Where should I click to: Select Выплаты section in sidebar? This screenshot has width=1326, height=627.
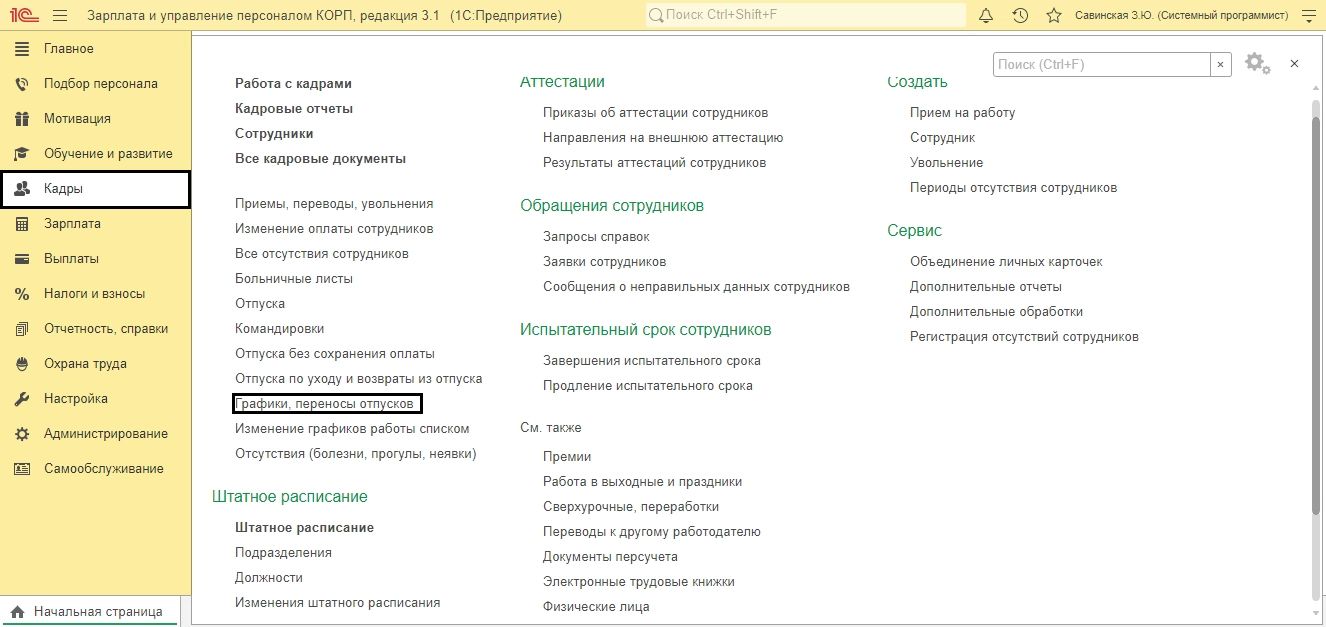point(96,259)
